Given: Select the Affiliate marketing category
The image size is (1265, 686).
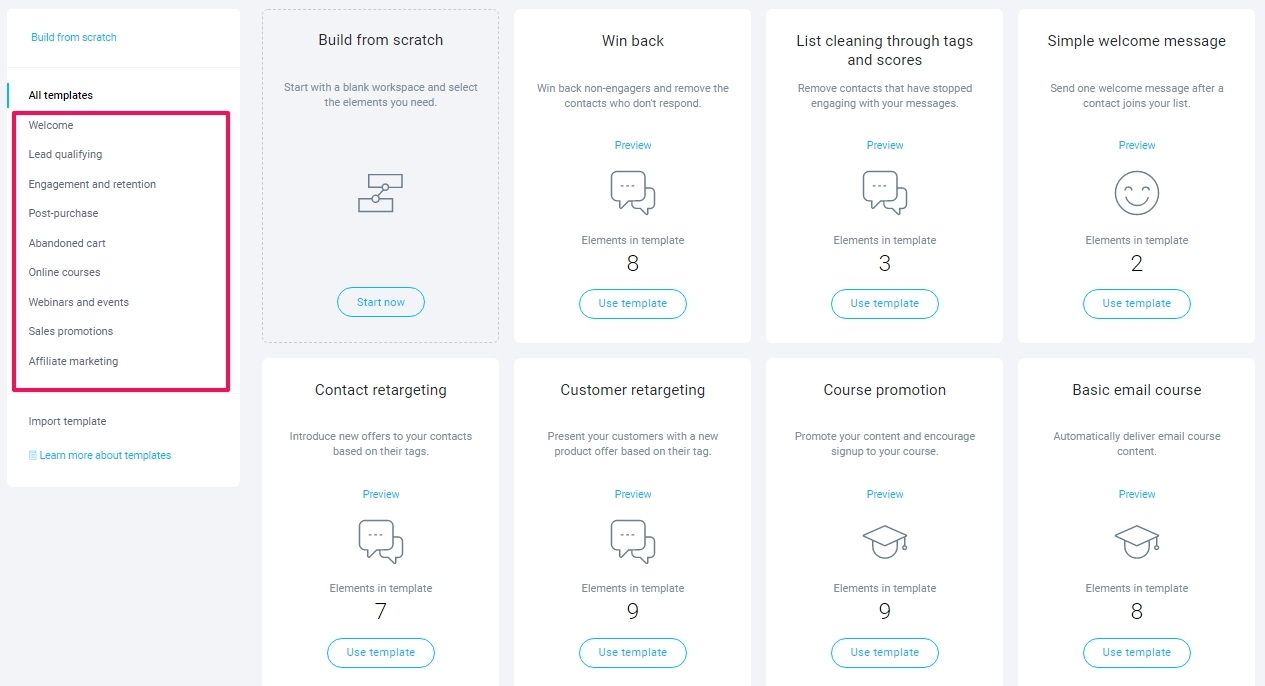Looking at the screenshot, I should pos(73,361).
